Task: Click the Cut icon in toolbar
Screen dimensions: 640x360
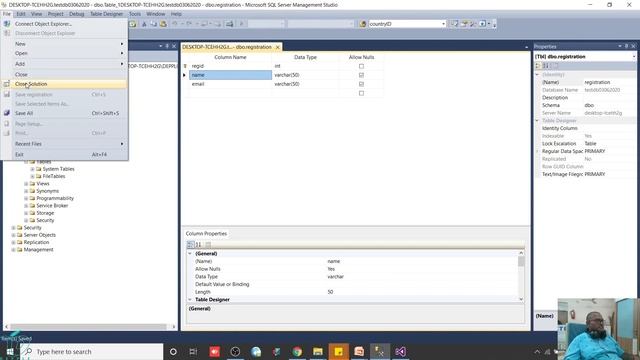Action: coord(144,24)
